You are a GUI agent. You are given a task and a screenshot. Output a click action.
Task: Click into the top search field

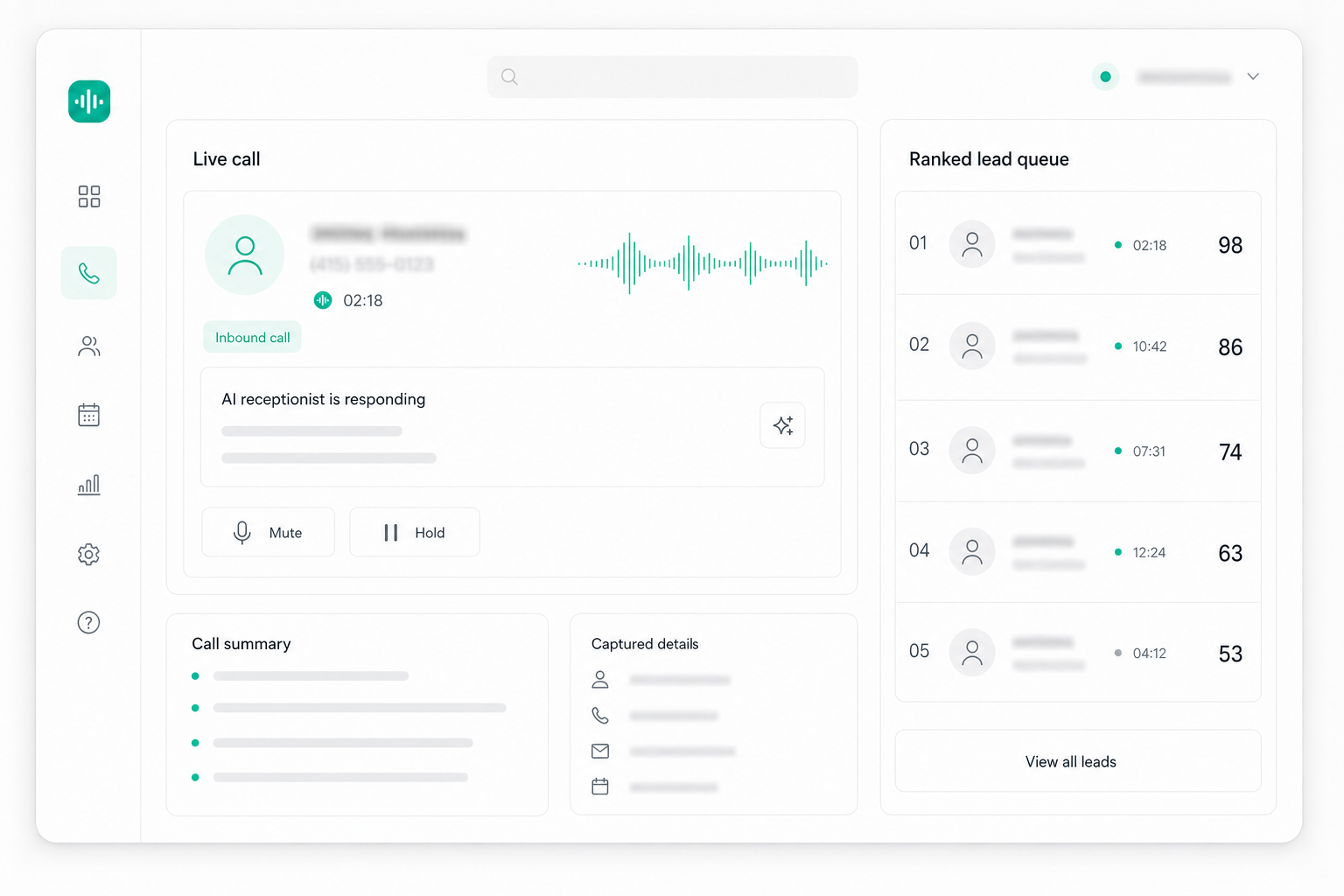pyautogui.click(x=673, y=77)
